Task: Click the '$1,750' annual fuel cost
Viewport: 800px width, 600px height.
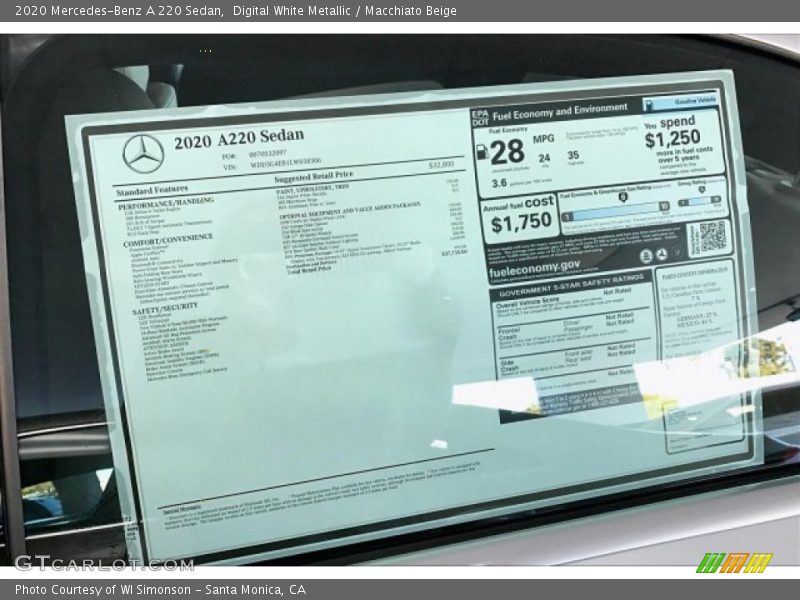Action: [x=521, y=222]
